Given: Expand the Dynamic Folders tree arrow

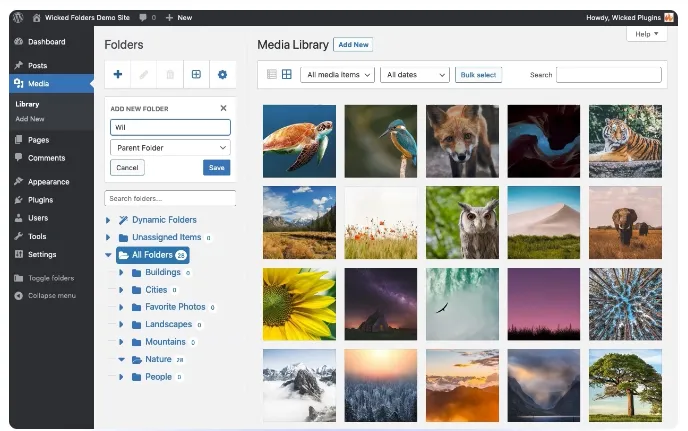Looking at the screenshot, I should point(108,220).
